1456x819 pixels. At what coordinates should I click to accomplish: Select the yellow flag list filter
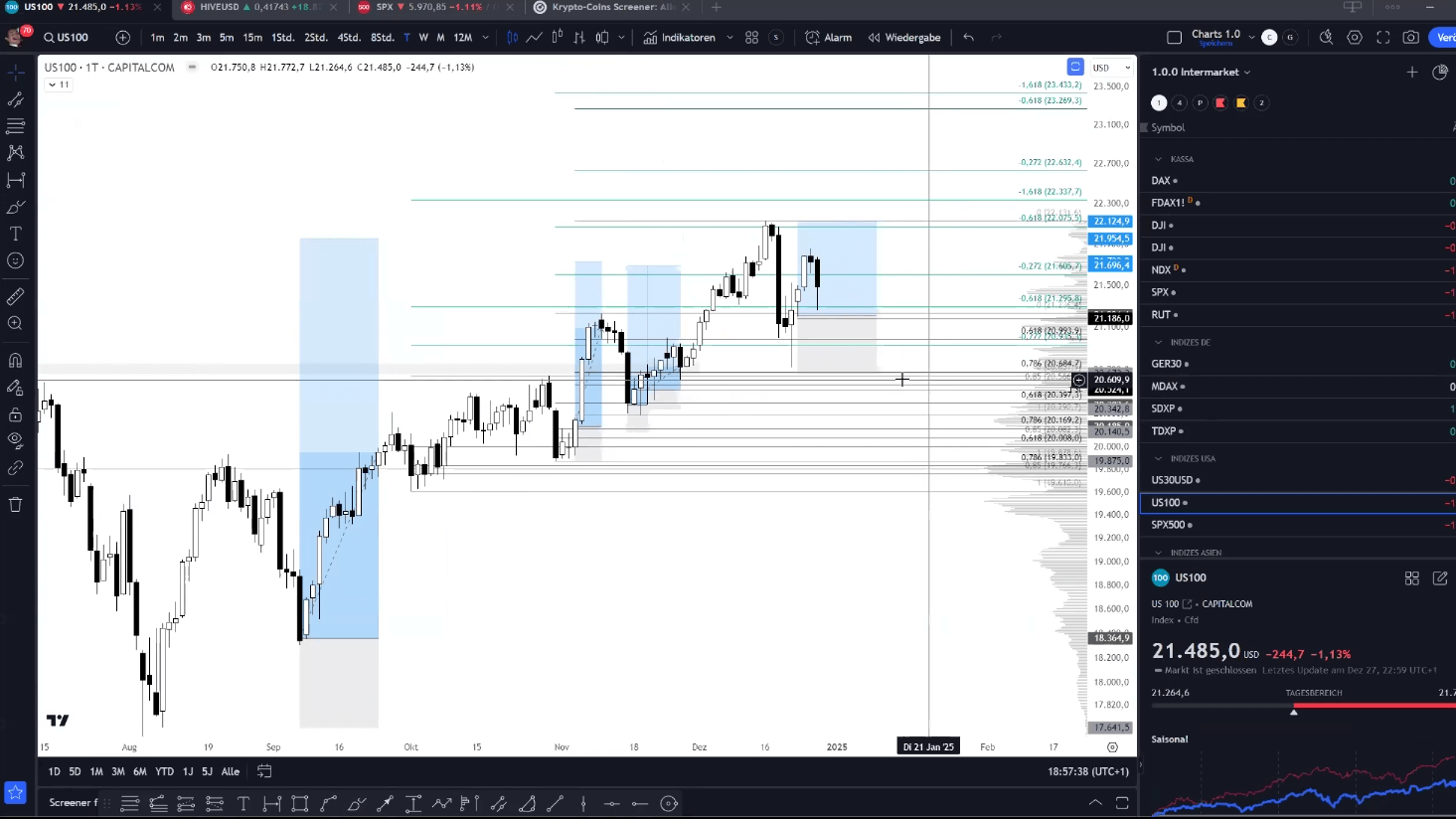coord(1241,102)
